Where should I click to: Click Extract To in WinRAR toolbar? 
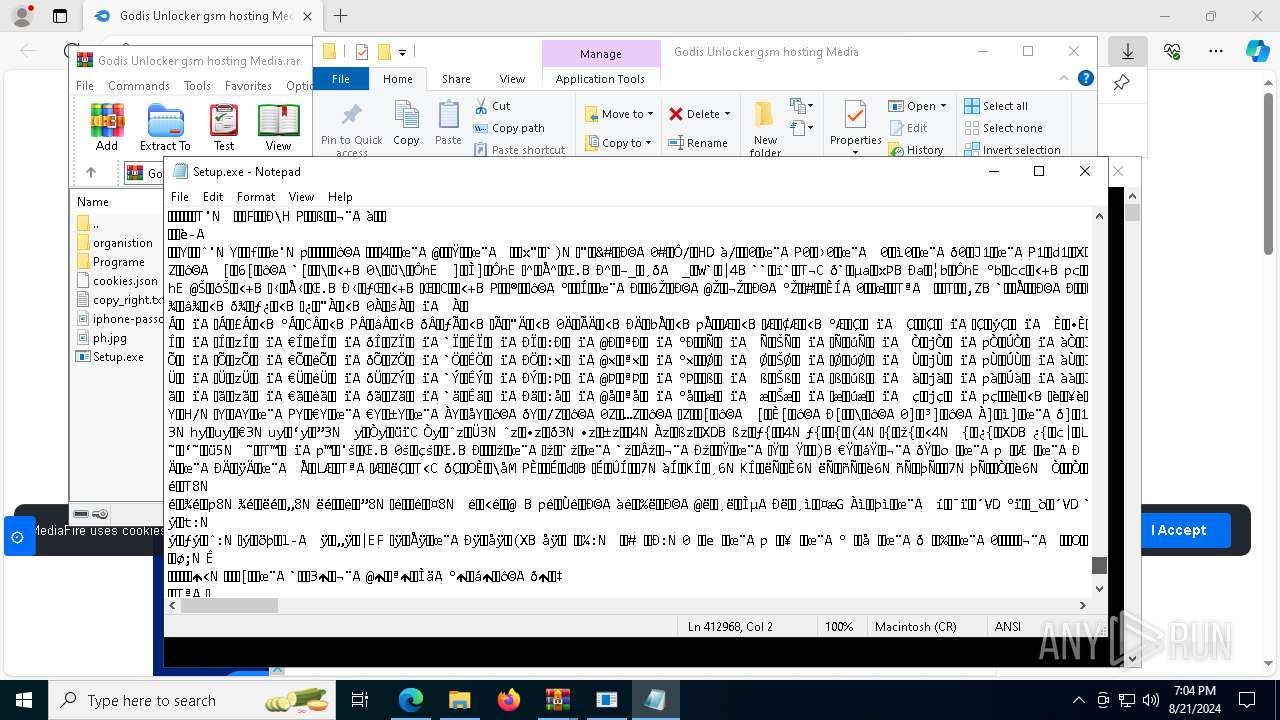click(x=165, y=127)
